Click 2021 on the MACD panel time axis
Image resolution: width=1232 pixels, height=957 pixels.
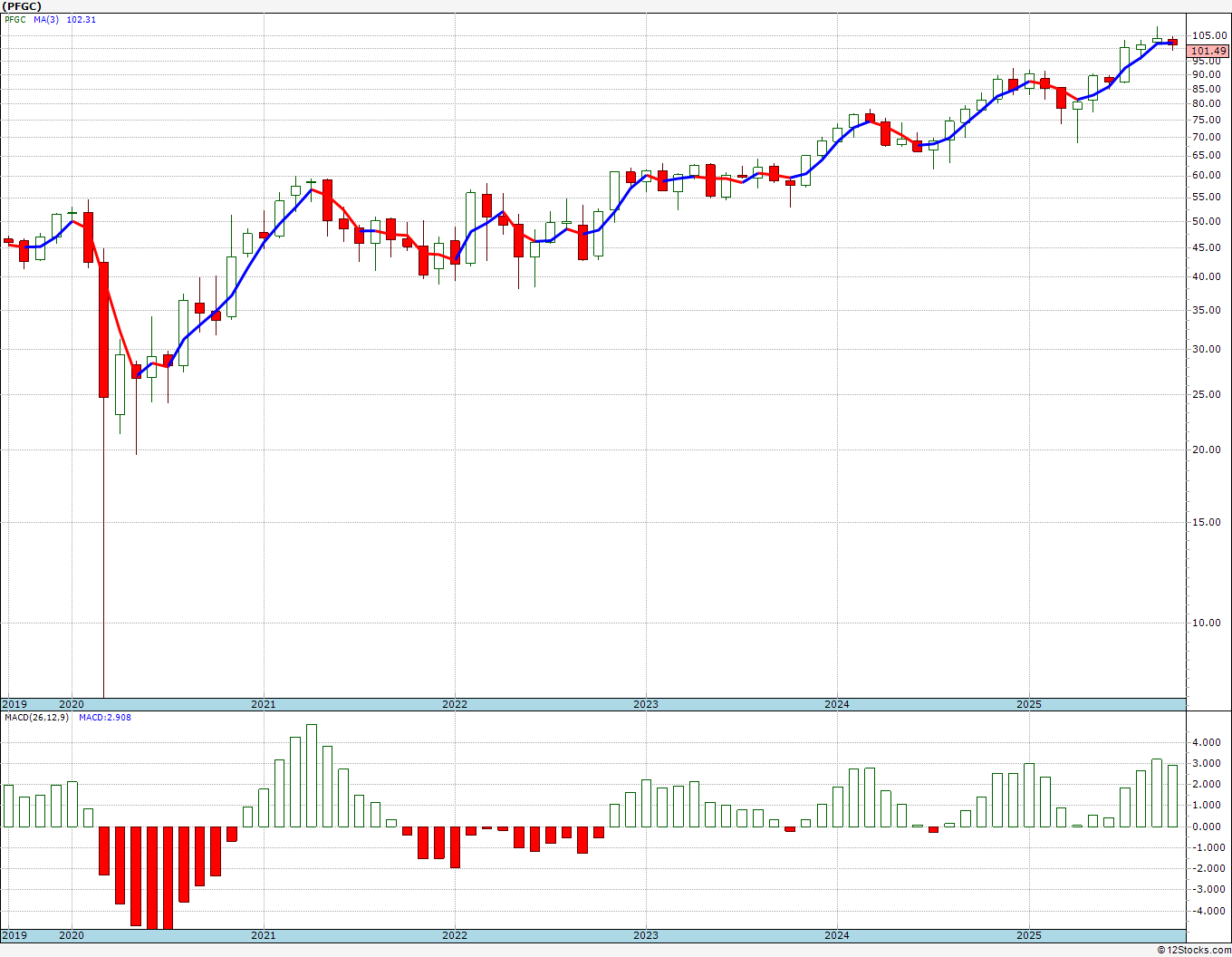263,935
